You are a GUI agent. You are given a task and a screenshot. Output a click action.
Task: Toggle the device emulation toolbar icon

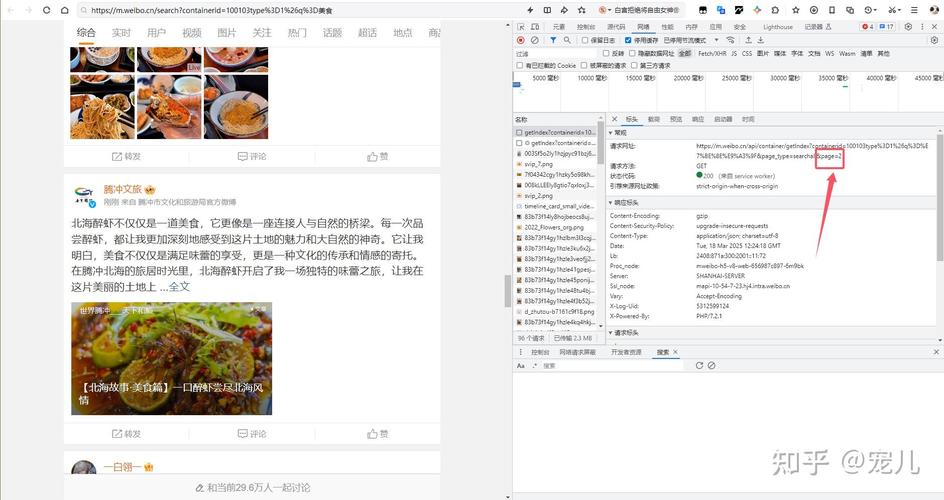535,27
